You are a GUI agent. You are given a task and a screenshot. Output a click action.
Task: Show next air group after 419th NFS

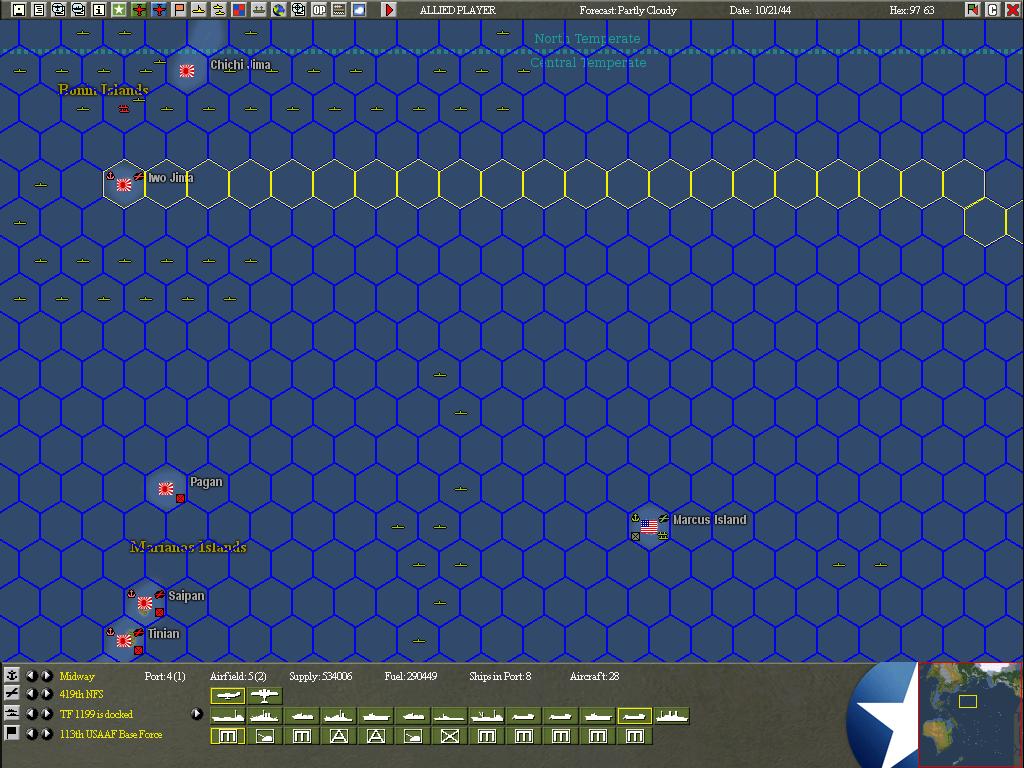click(x=46, y=694)
